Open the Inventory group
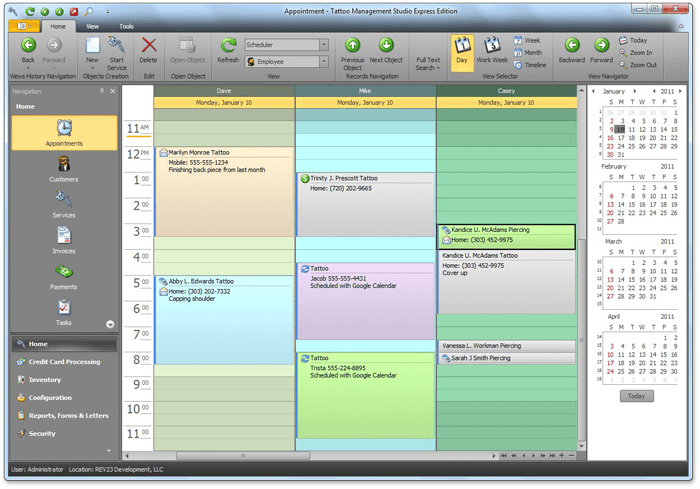The height and width of the screenshot is (489, 700). [x=64, y=380]
